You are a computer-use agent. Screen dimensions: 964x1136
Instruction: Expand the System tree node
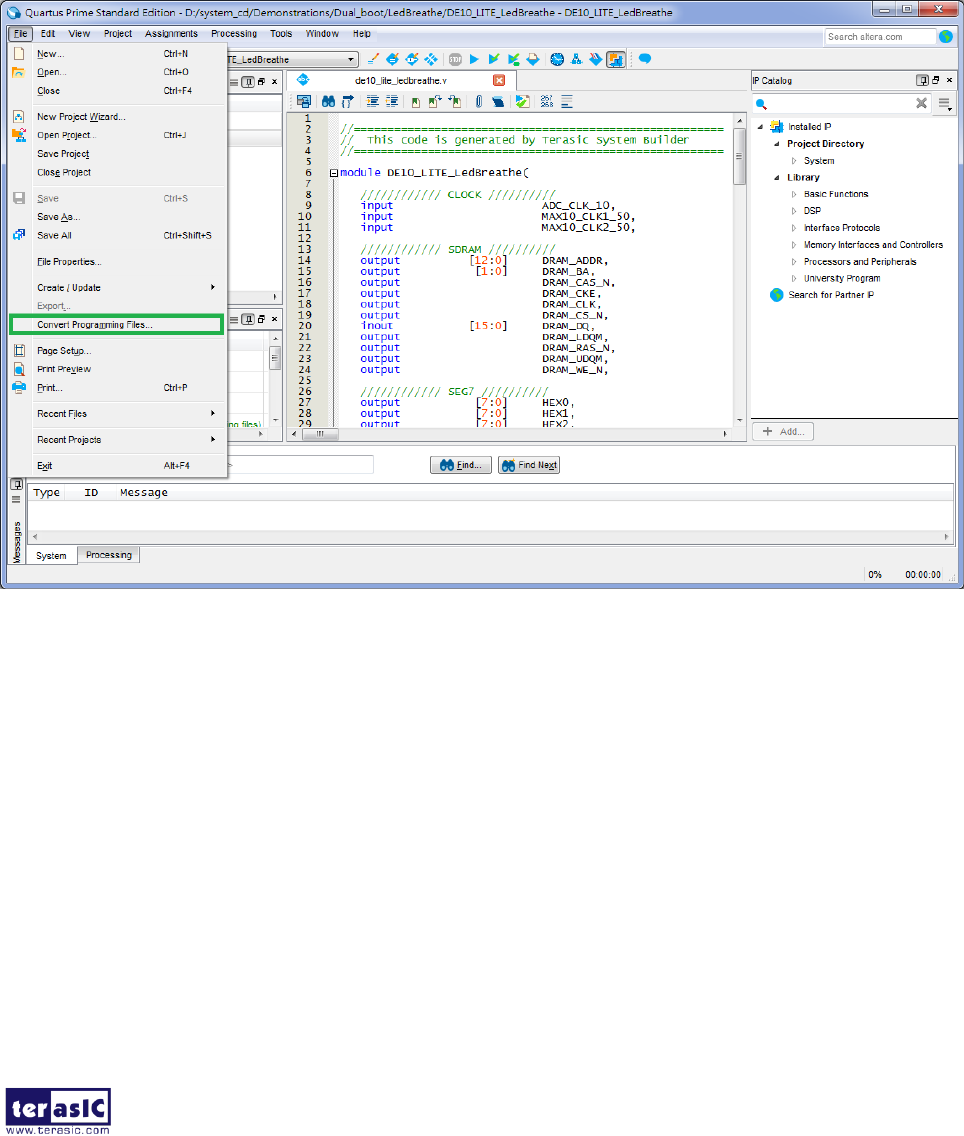(794, 161)
